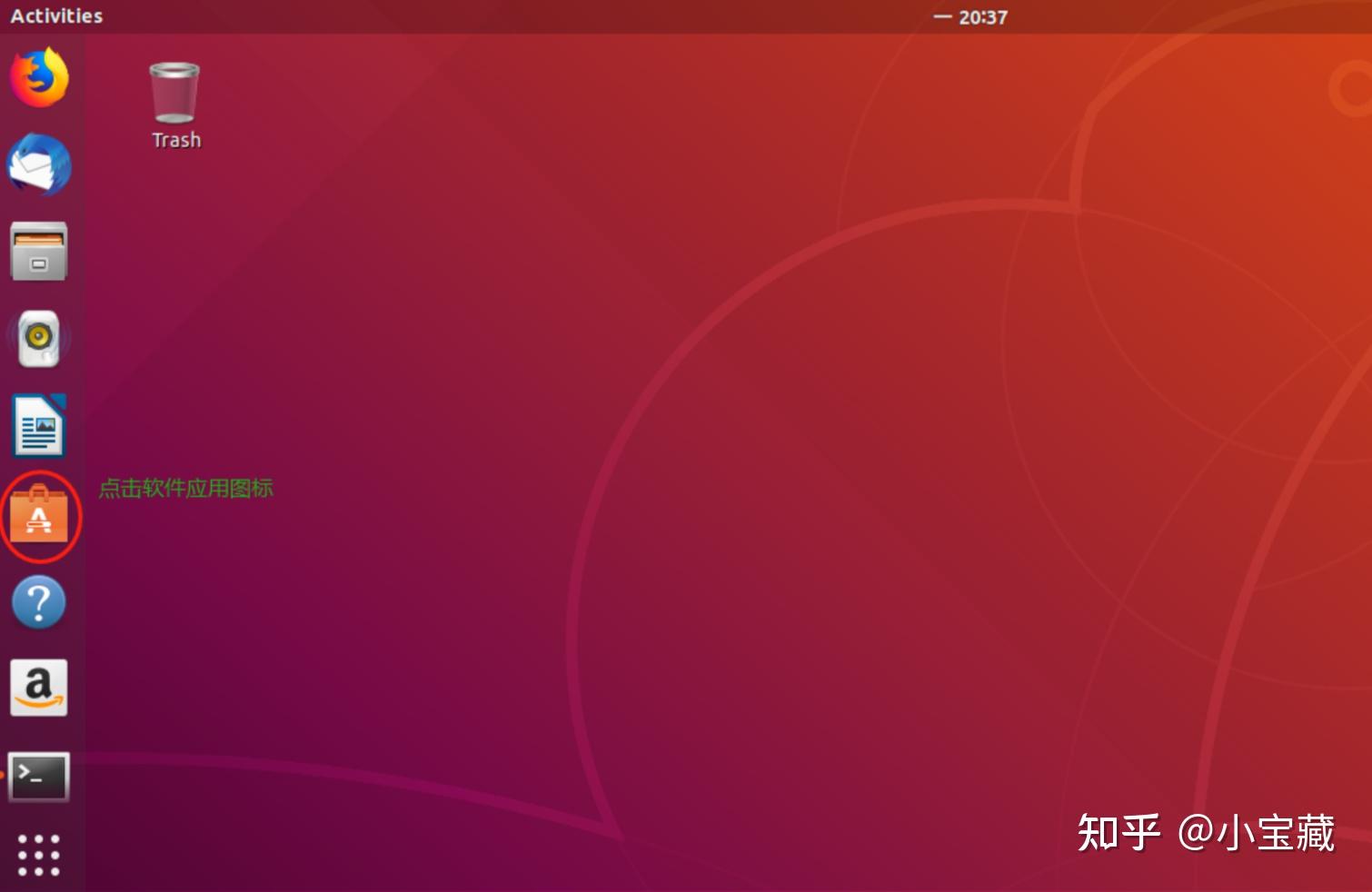Image resolution: width=1372 pixels, height=892 pixels.
Task: Start the Rhythmbox music player
Action: click(40, 338)
